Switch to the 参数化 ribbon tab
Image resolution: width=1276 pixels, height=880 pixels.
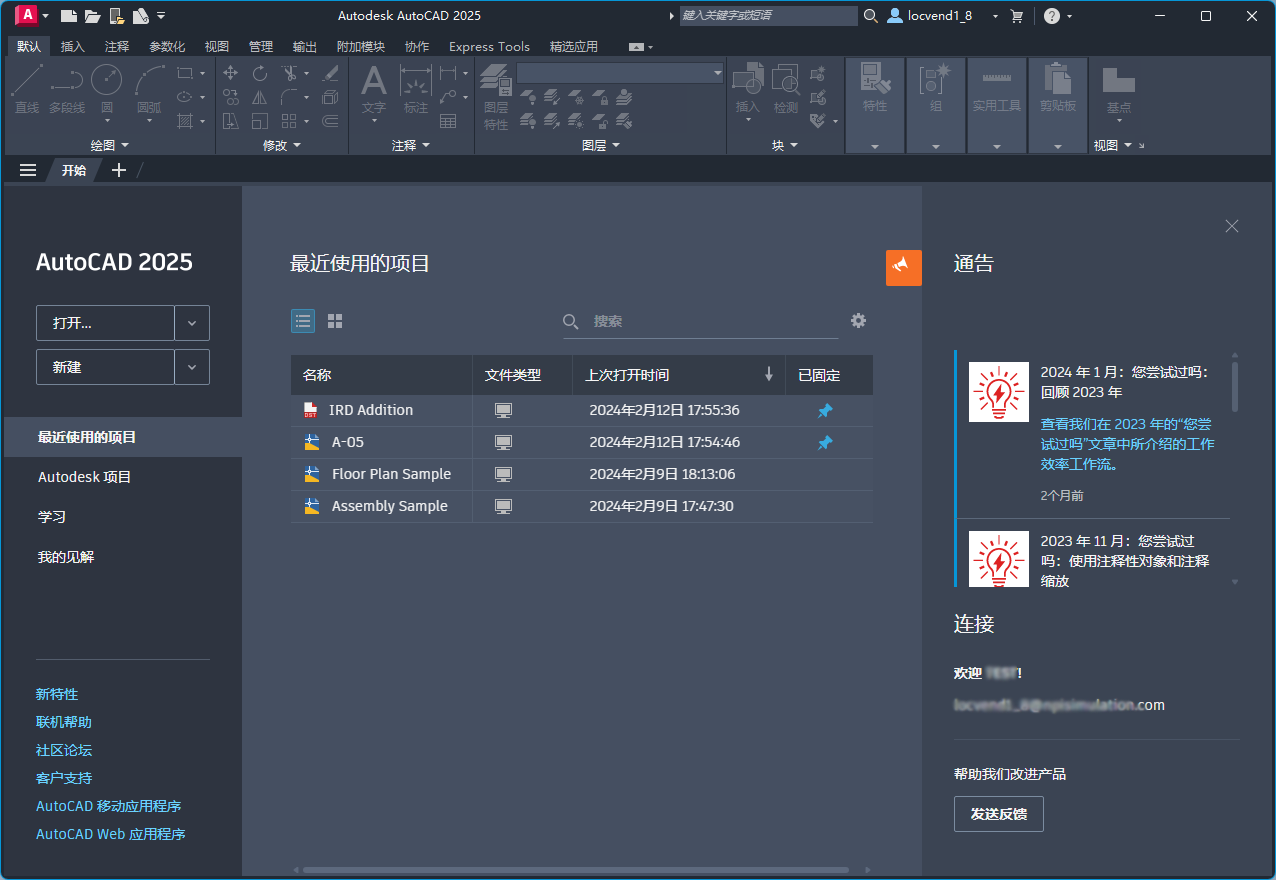point(167,47)
